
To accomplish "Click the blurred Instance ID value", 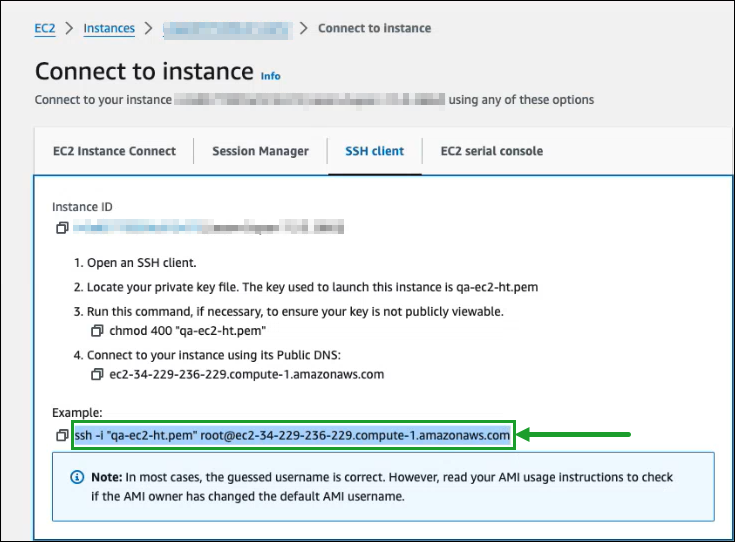I will [x=208, y=228].
